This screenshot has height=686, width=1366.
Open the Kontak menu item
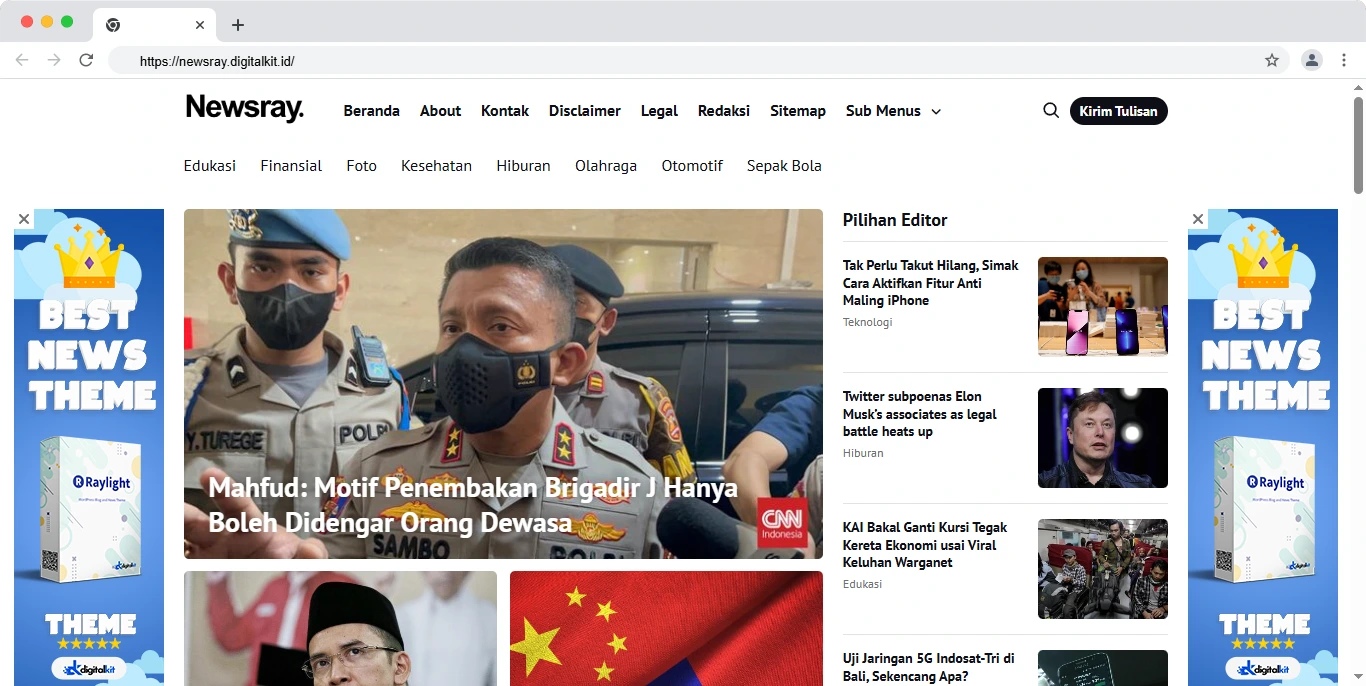point(505,111)
